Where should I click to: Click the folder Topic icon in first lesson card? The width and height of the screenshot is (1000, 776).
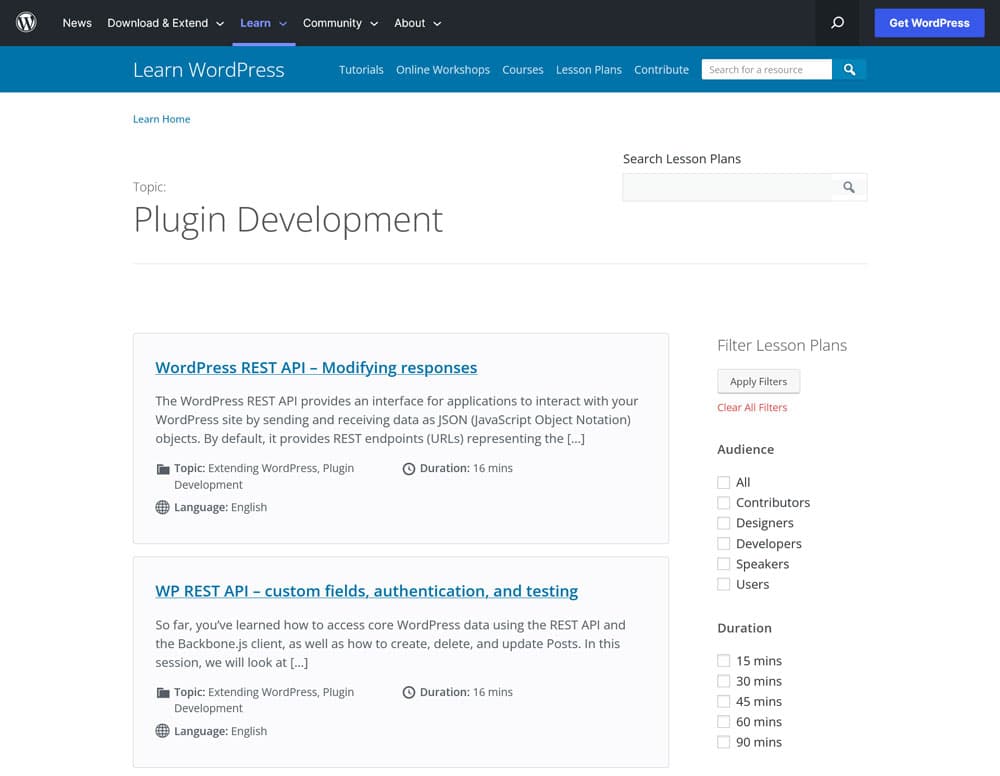click(163, 469)
